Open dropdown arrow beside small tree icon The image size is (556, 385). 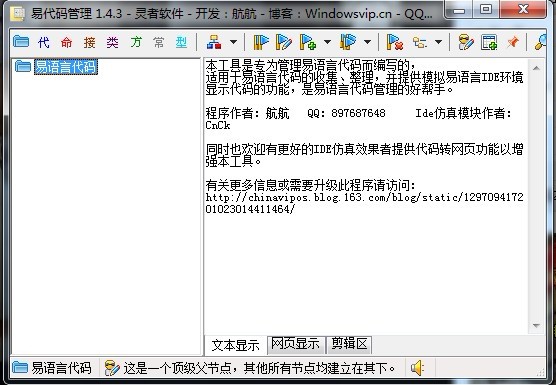click(438, 42)
